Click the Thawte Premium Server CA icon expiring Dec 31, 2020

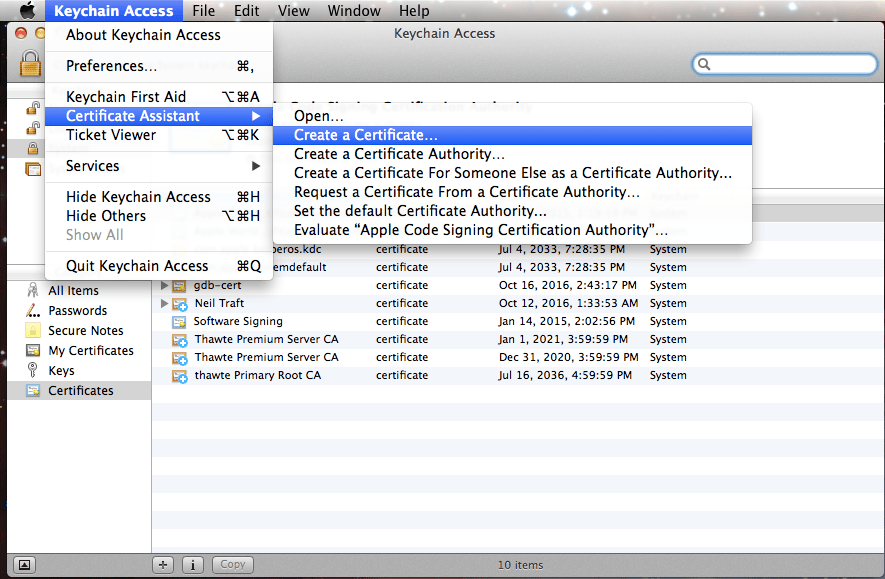click(x=179, y=358)
